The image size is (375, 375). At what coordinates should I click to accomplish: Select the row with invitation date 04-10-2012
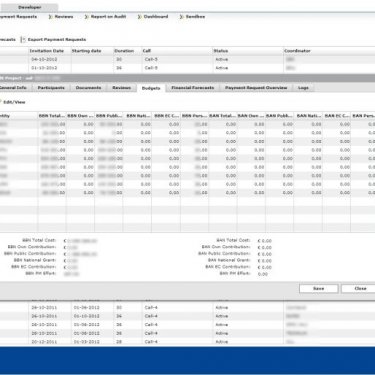(x=187, y=59)
